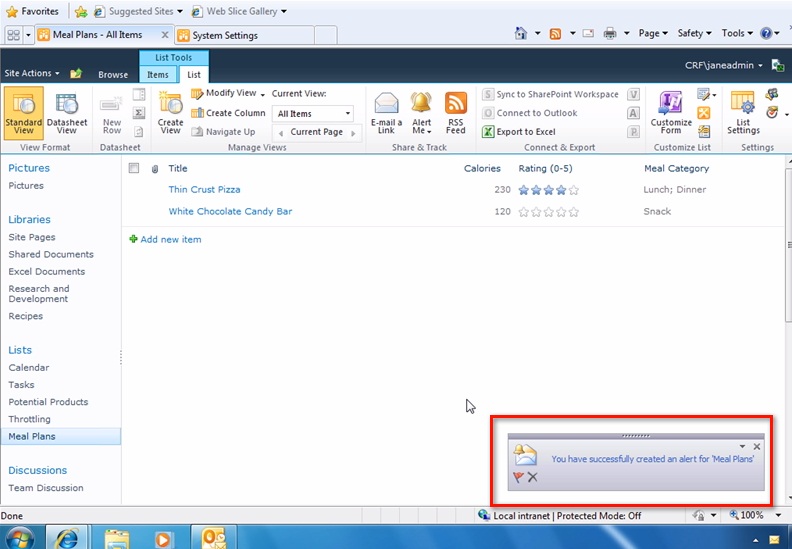Expand the Site Actions menu

(x=32, y=73)
